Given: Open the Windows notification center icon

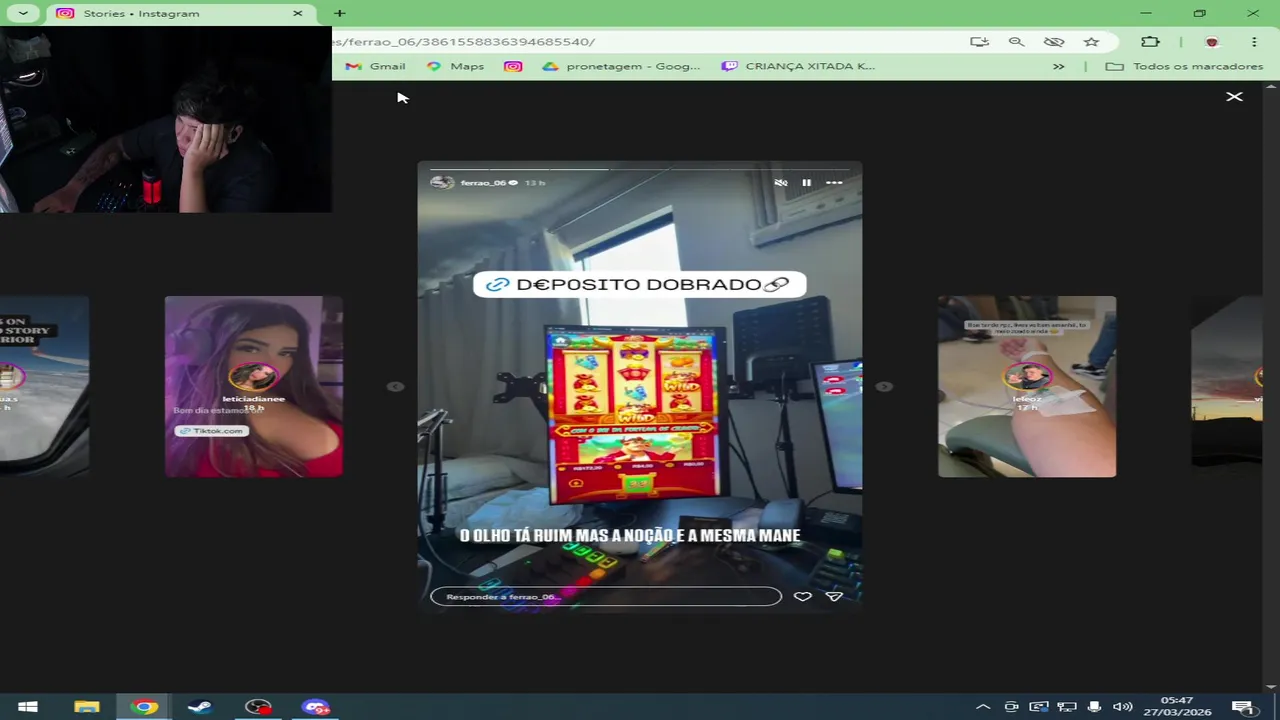Looking at the screenshot, I should (x=1243, y=707).
